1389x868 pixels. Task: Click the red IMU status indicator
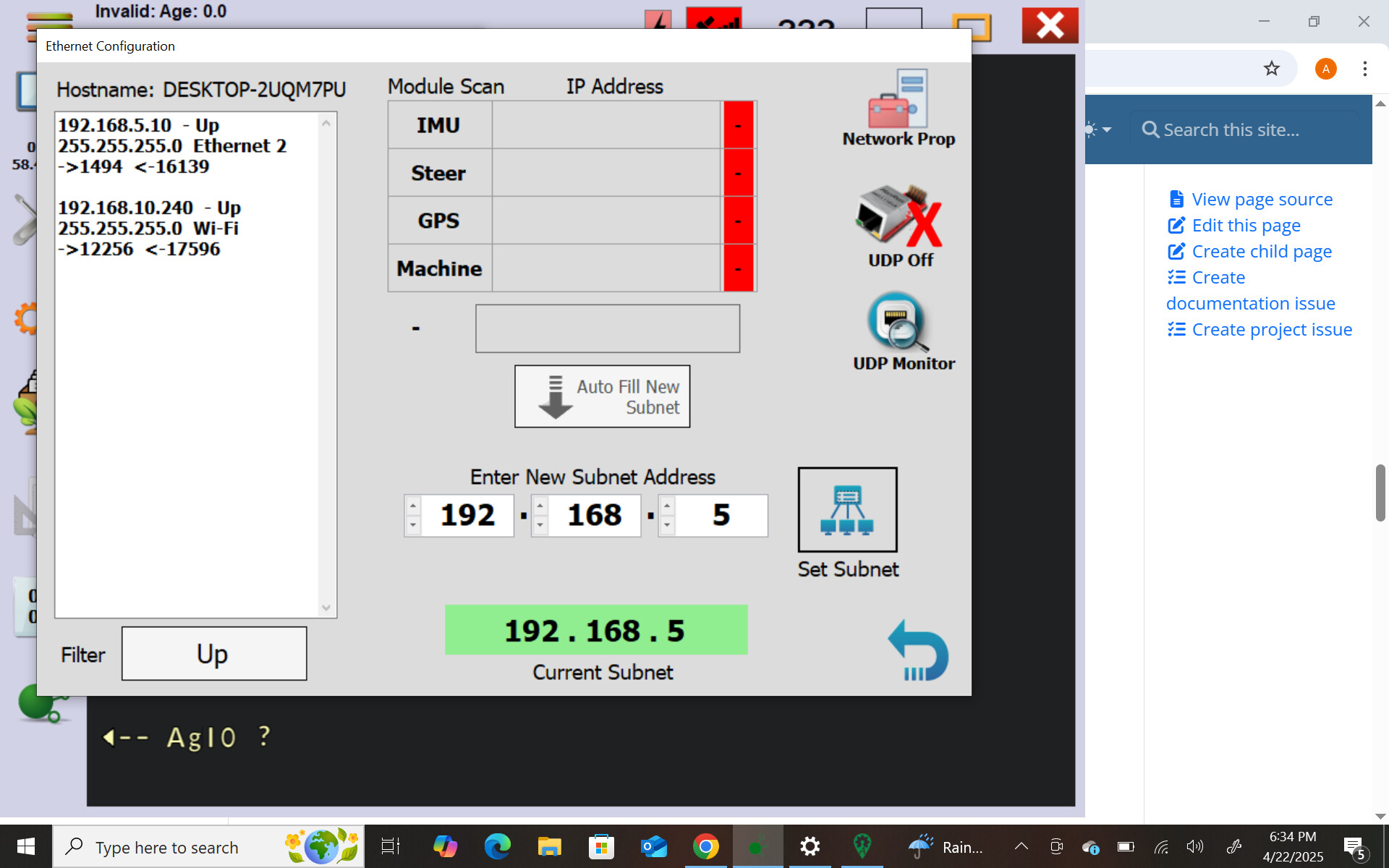click(738, 125)
